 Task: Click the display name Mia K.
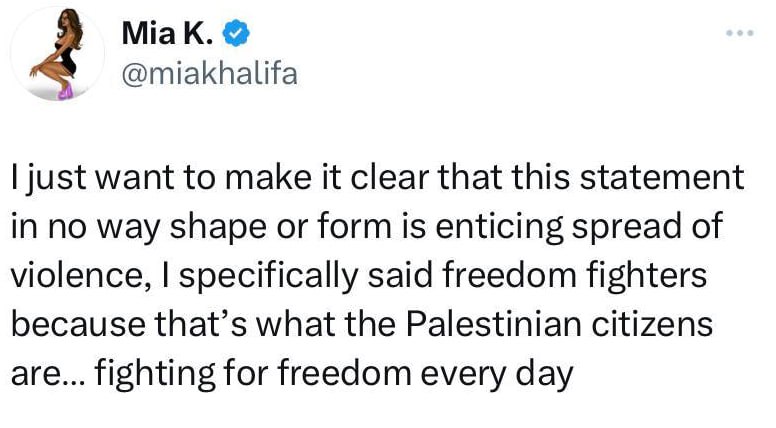point(167,34)
